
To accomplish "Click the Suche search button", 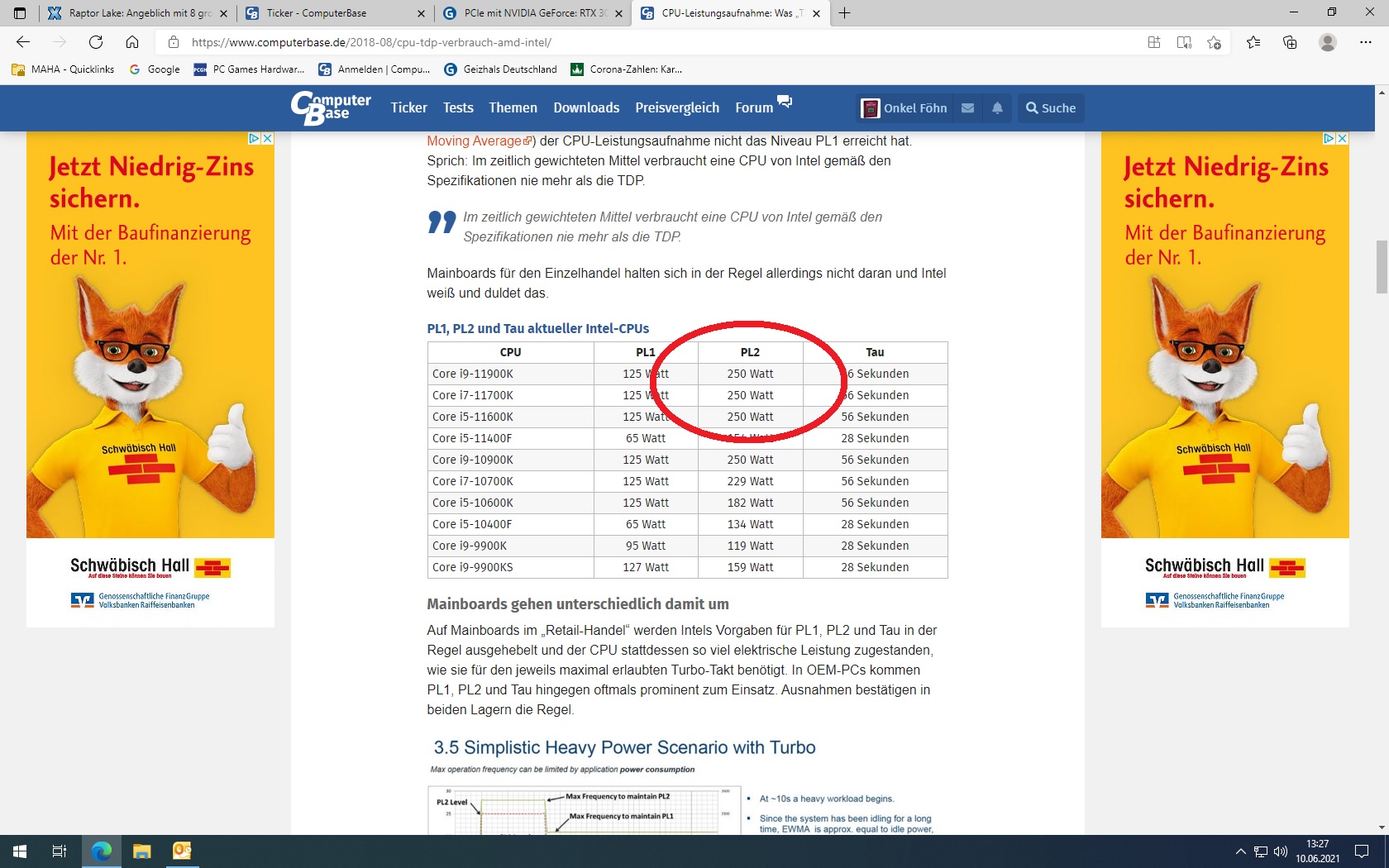I will [1051, 108].
